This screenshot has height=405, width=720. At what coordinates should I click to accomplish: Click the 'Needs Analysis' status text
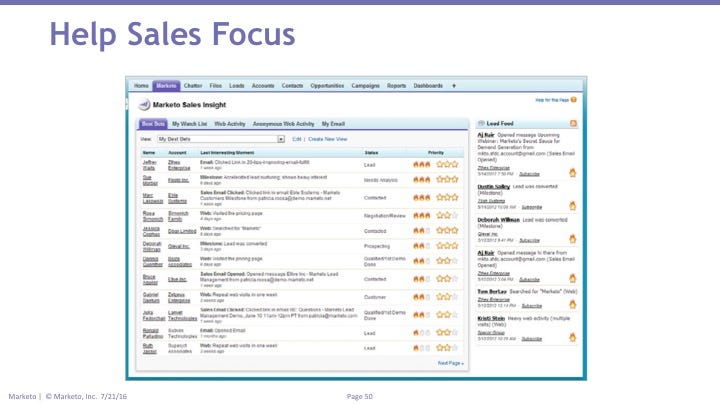tap(380, 180)
